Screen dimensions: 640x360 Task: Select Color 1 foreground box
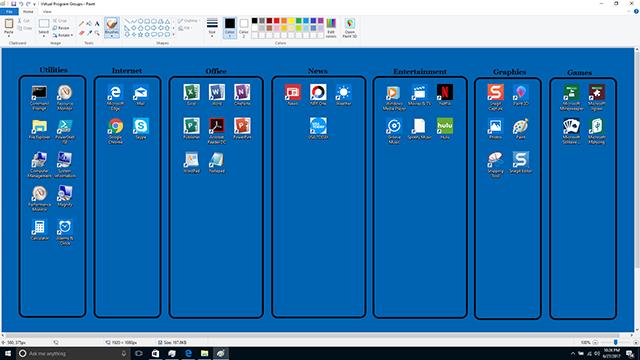point(230,28)
